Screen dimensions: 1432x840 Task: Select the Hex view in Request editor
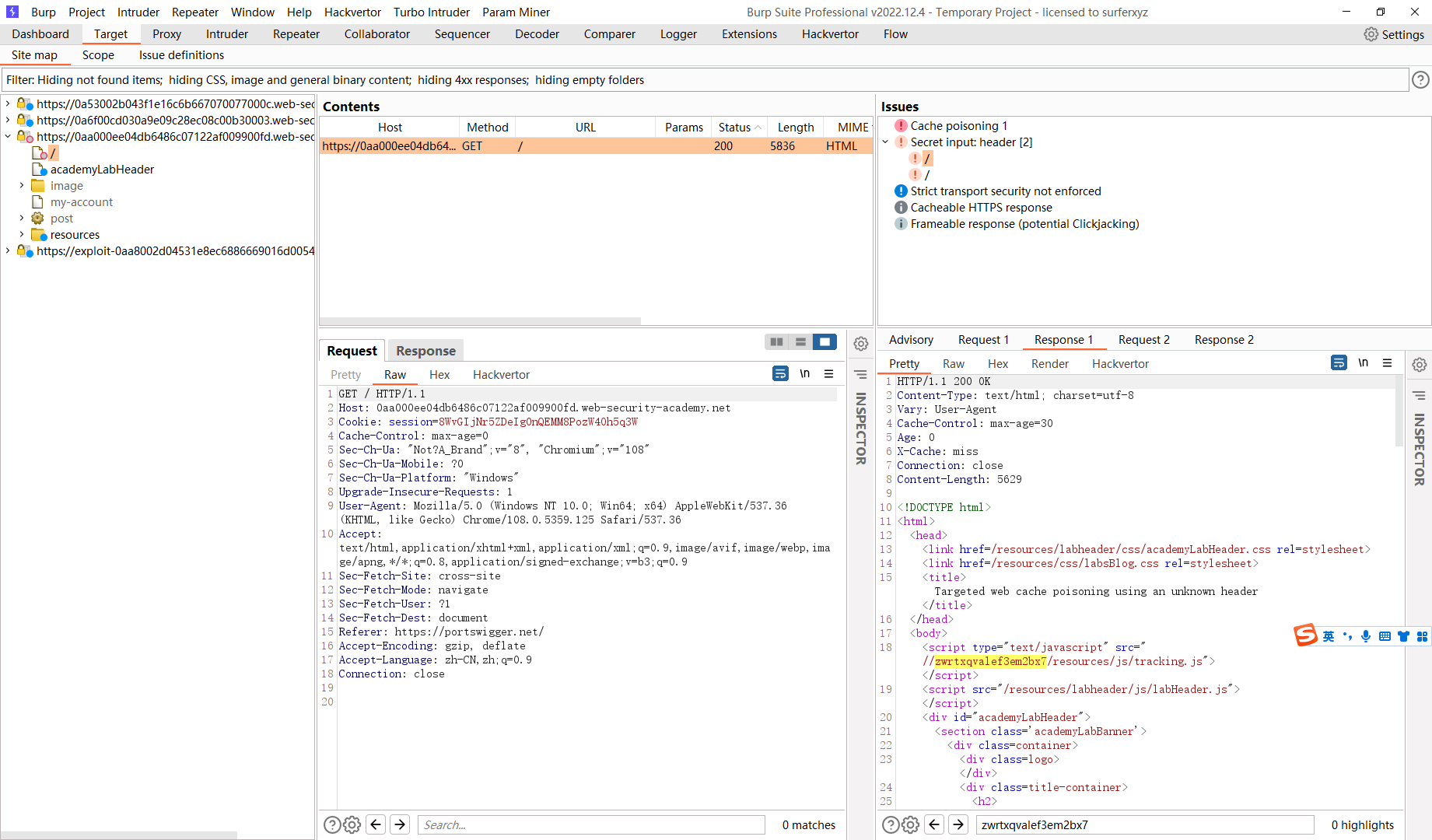pyautogui.click(x=439, y=375)
